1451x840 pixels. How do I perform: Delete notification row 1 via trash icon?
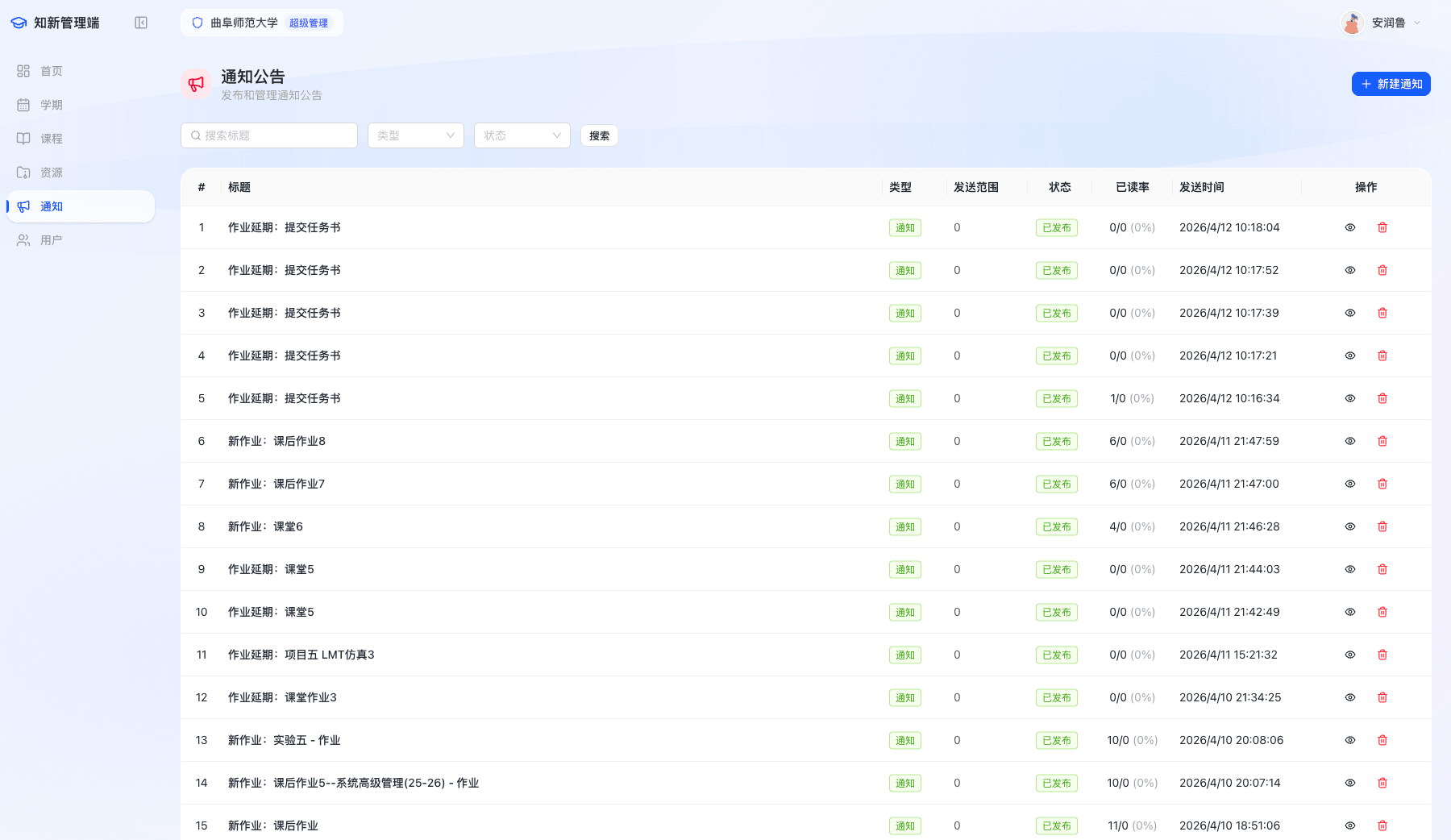click(1382, 227)
